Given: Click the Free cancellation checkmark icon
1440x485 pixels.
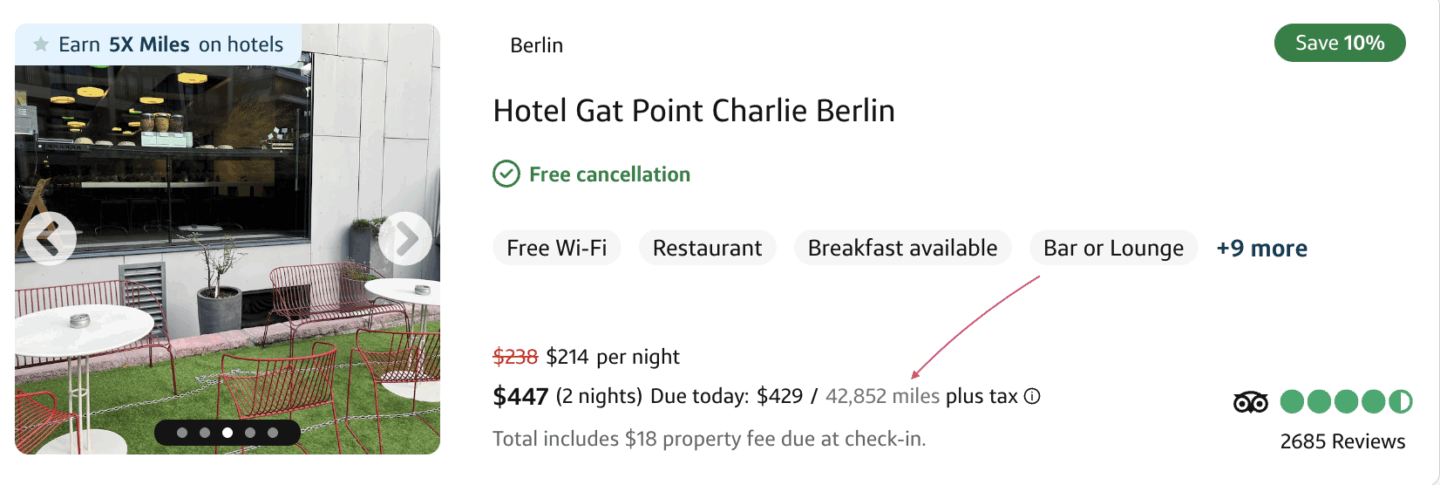Looking at the screenshot, I should (506, 174).
